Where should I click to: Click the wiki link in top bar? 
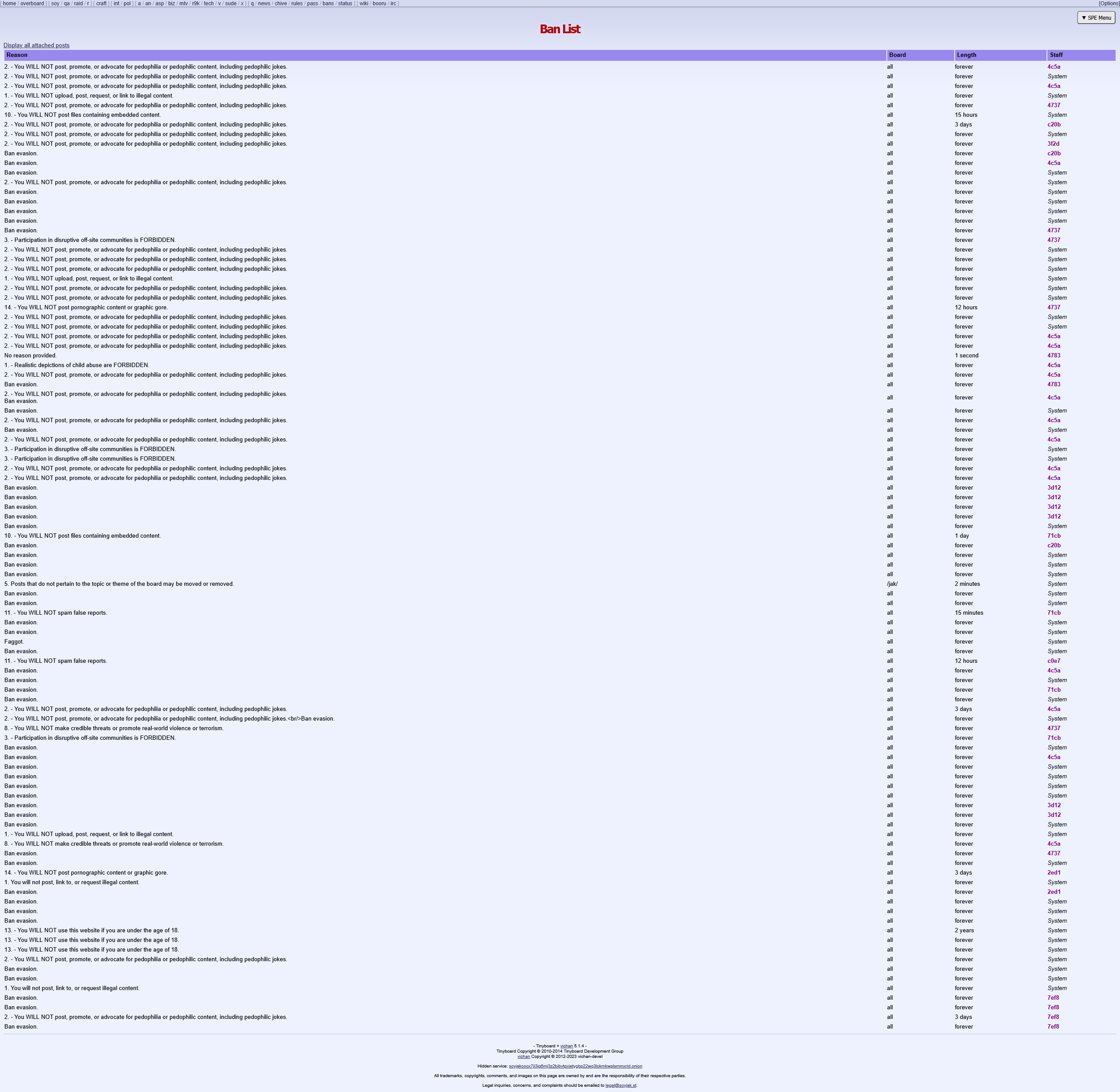(x=364, y=3)
